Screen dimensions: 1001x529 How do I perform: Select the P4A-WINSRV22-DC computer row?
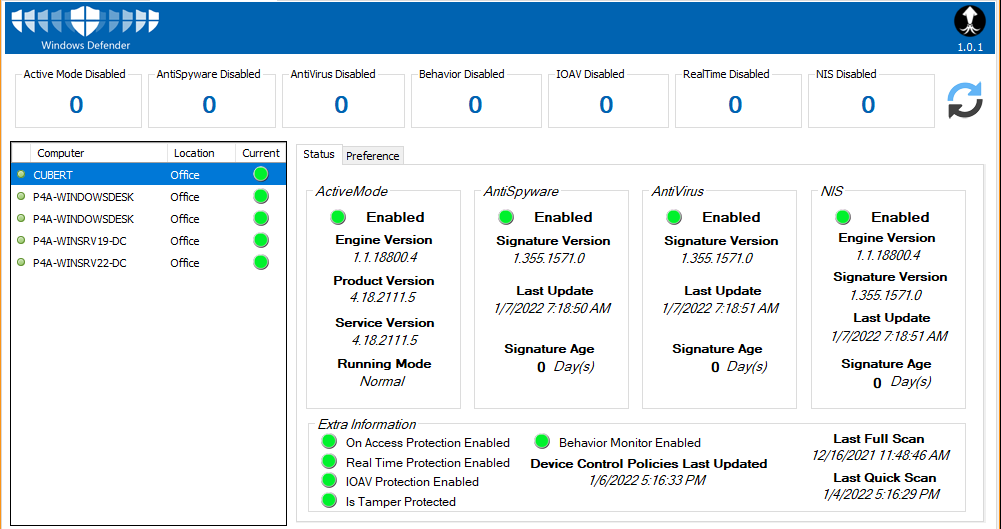coord(149,262)
